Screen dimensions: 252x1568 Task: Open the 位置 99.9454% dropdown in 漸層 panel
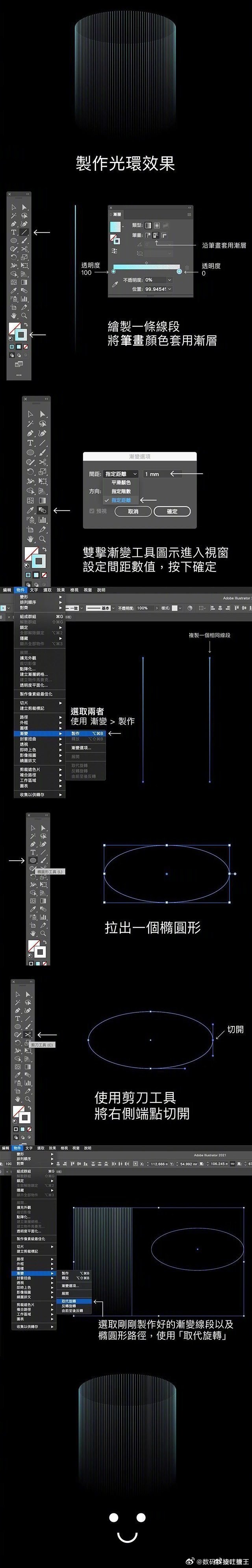tap(169, 289)
